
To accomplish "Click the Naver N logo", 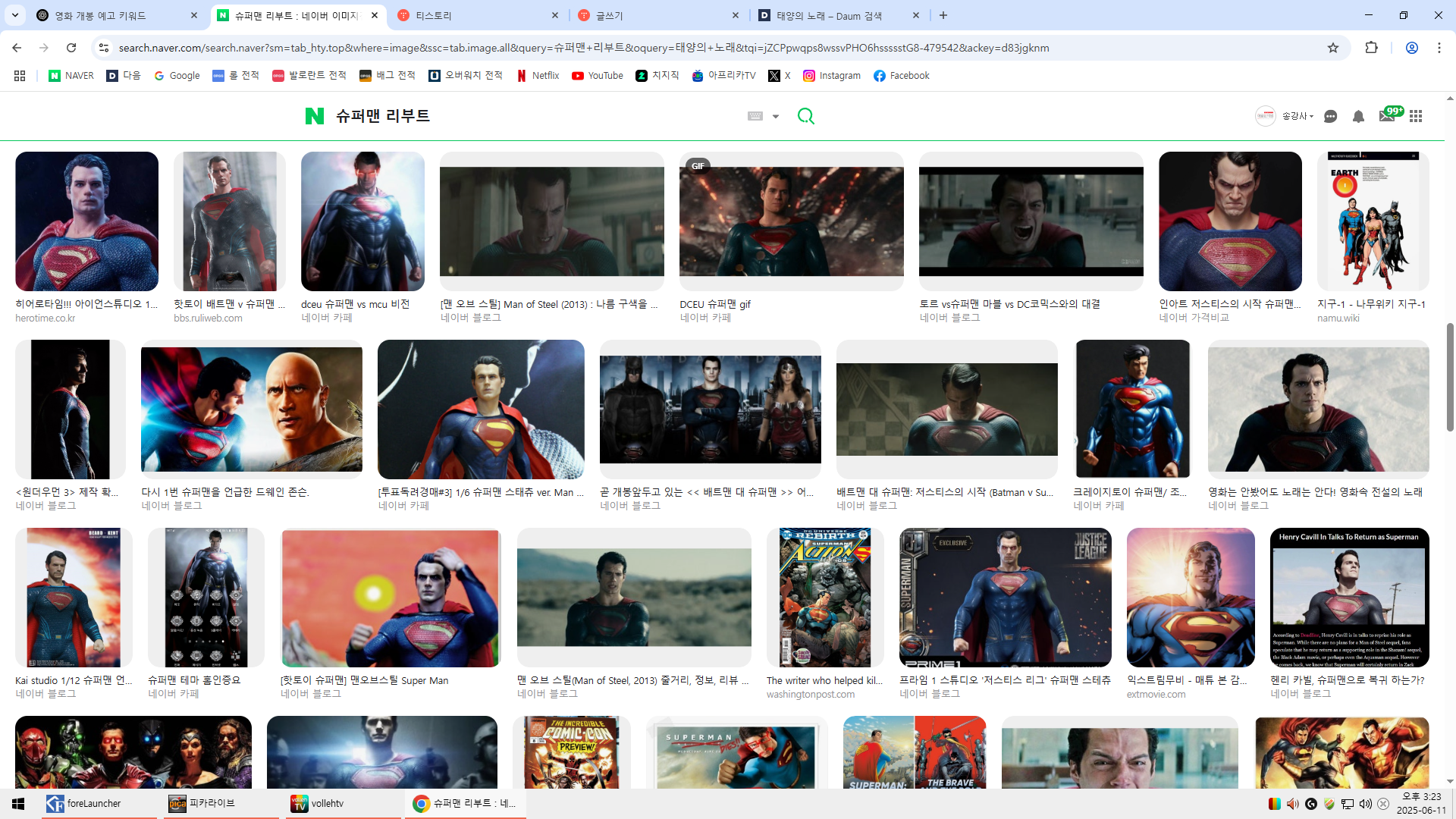I will coord(314,116).
